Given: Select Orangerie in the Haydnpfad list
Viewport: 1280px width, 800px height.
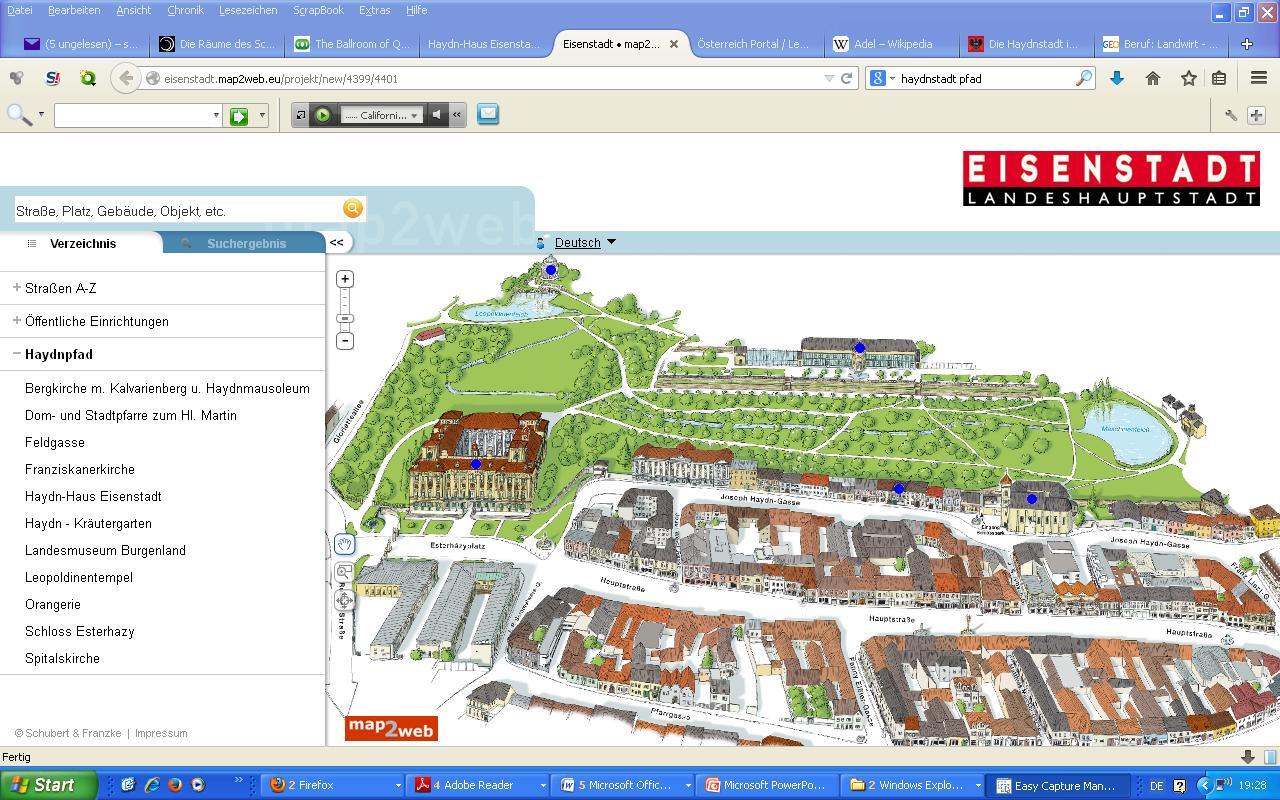Looking at the screenshot, I should click(53, 604).
